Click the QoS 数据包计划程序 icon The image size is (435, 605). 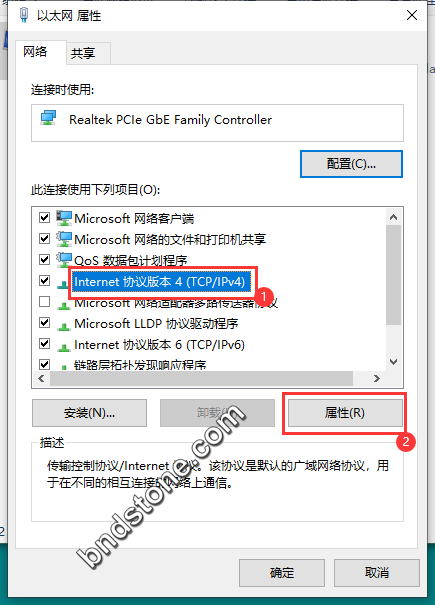[x=64, y=260]
